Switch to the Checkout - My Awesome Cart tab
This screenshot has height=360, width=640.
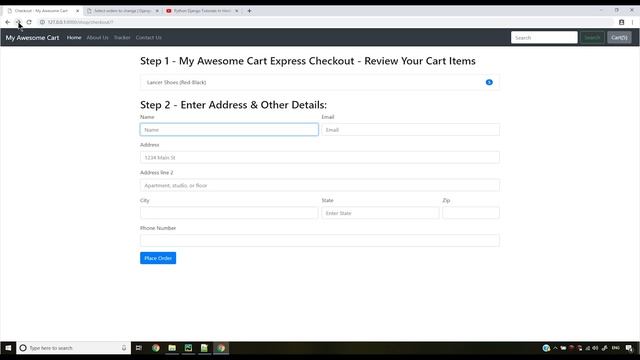tap(42, 11)
